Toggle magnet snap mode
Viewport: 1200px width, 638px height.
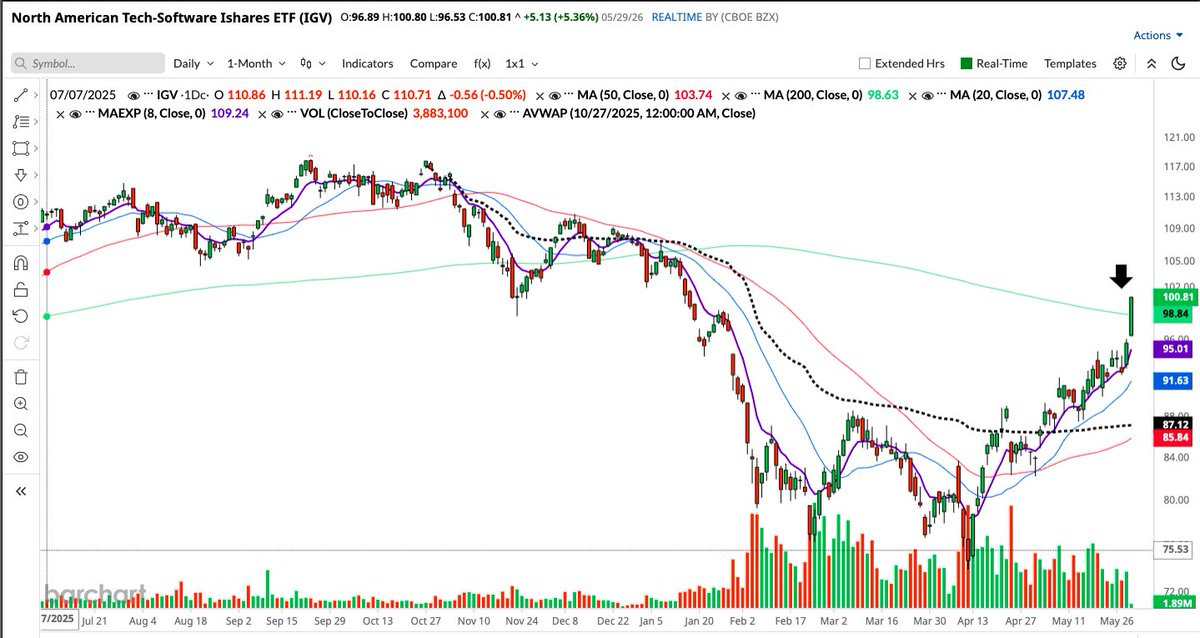click(21, 264)
